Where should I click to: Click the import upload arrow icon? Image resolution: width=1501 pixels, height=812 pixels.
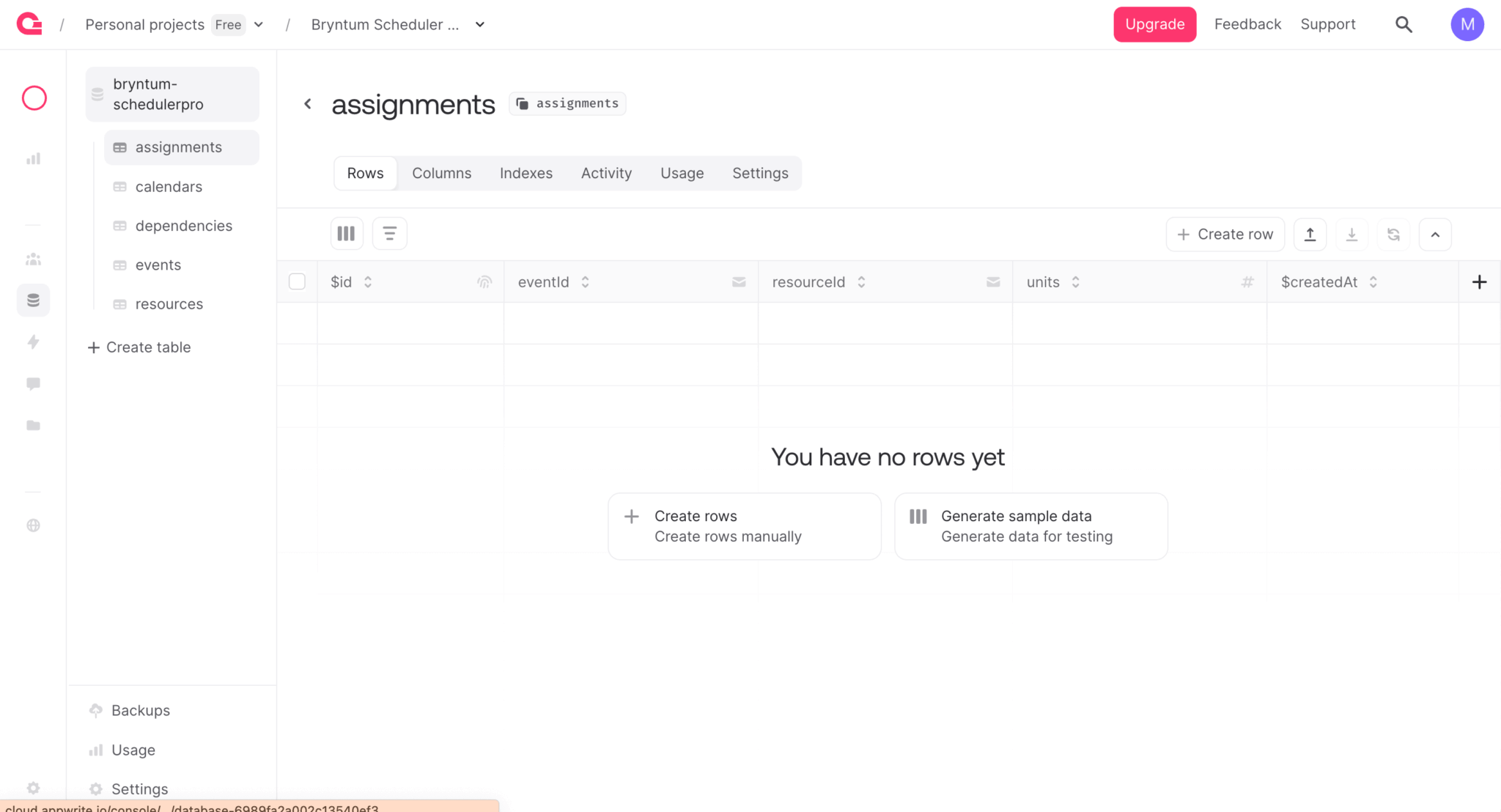tap(1310, 235)
